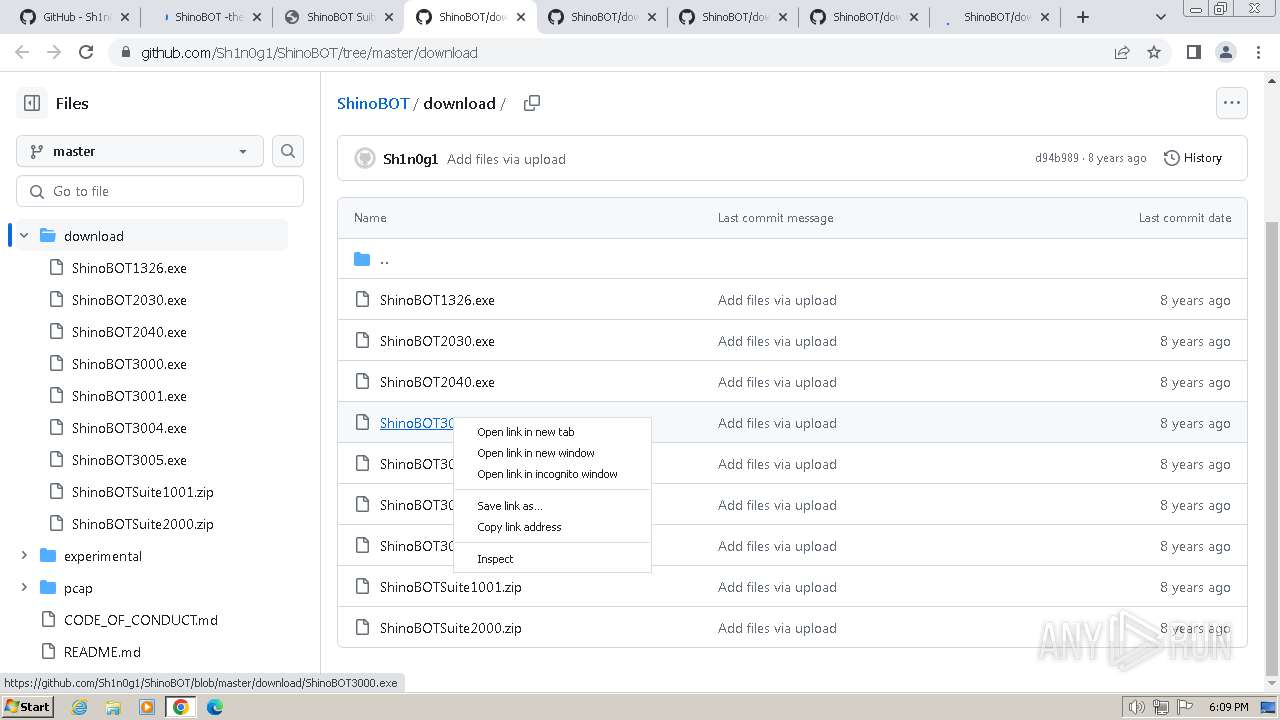View site information lock icon
Image resolution: width=1280 pixels, height=720 pixels.
(x=124, y=53)
